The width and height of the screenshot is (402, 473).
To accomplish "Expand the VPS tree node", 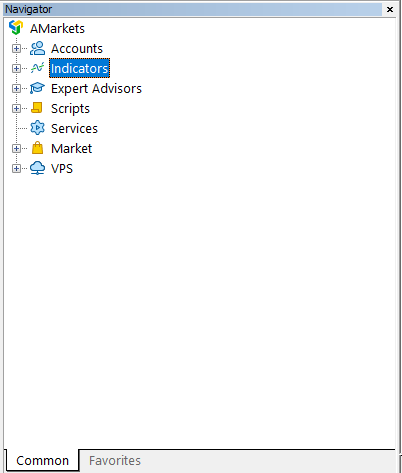I will click(x=16, y=169).
